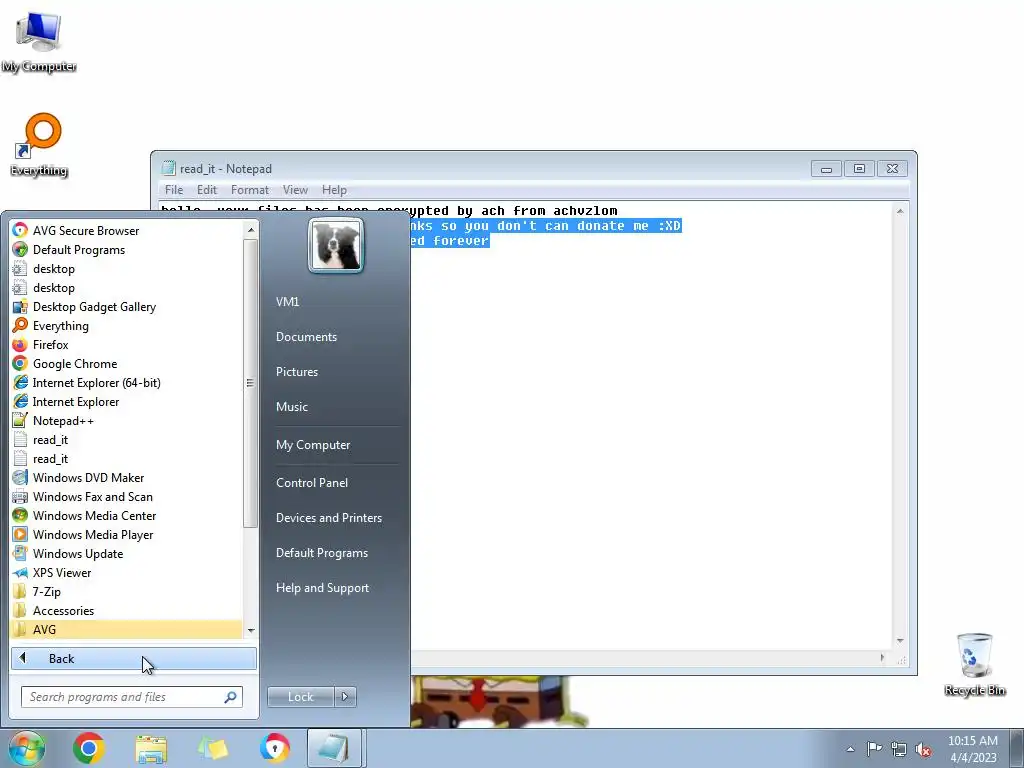Image resolution: width=1024 pixels, height=768 pixels.
Task: Launch Internet Explorer (64-bit)
Action: [x=126, y=382]
